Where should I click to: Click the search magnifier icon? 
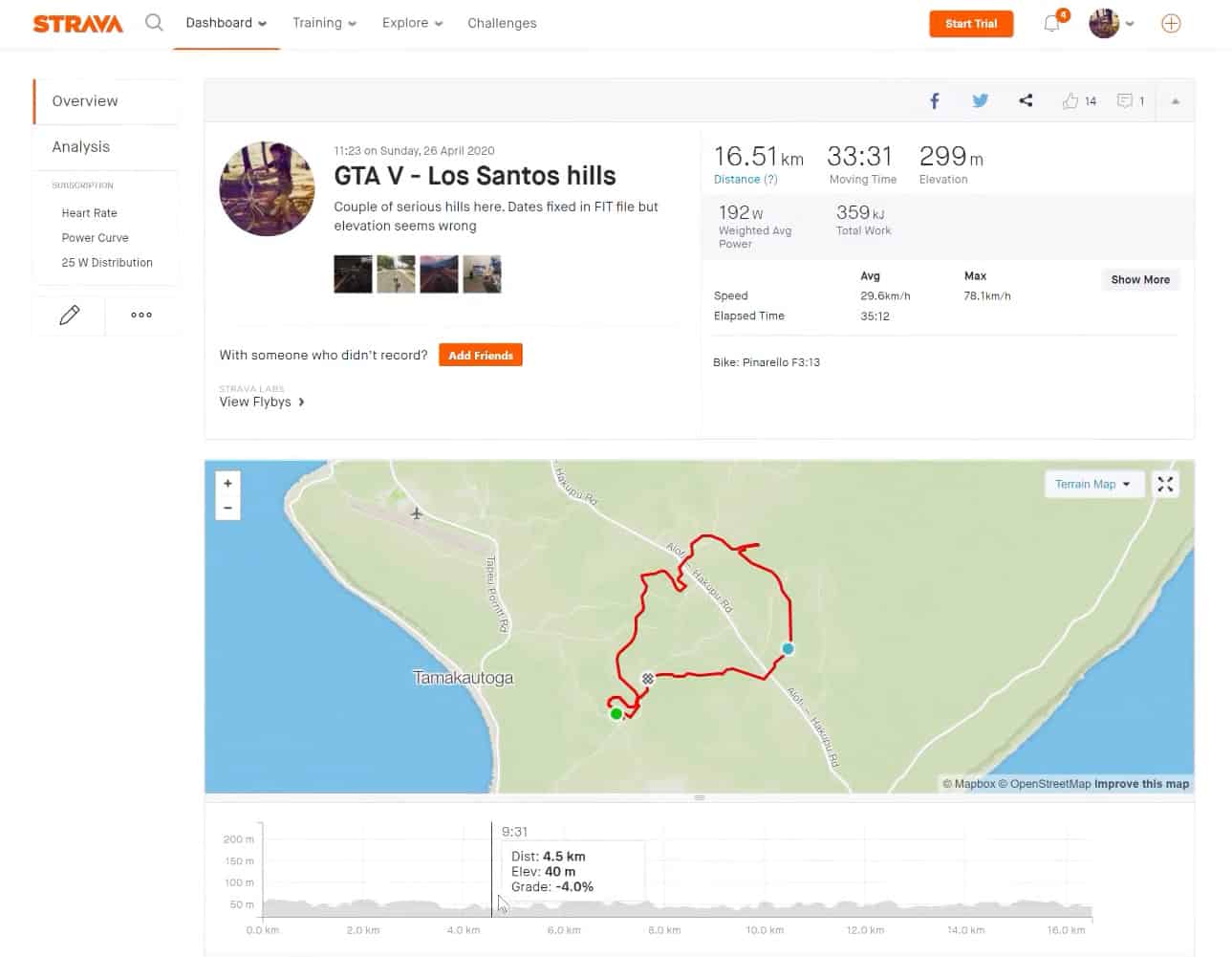154,23
